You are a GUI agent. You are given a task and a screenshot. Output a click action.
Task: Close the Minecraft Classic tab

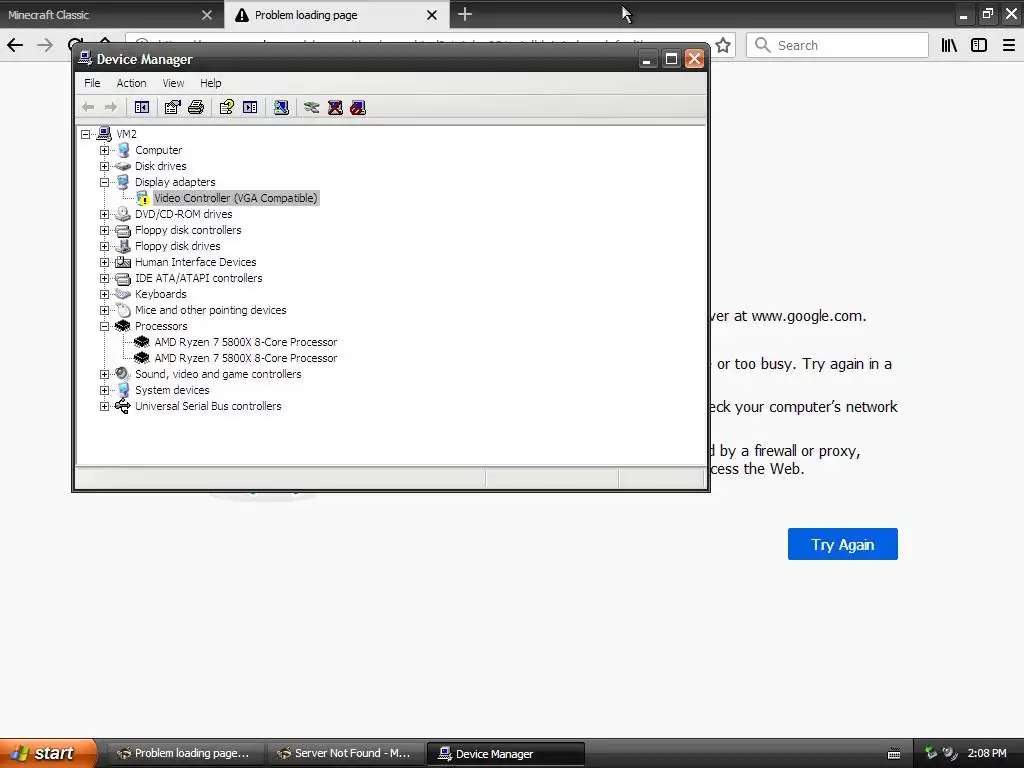pos(207,14)
